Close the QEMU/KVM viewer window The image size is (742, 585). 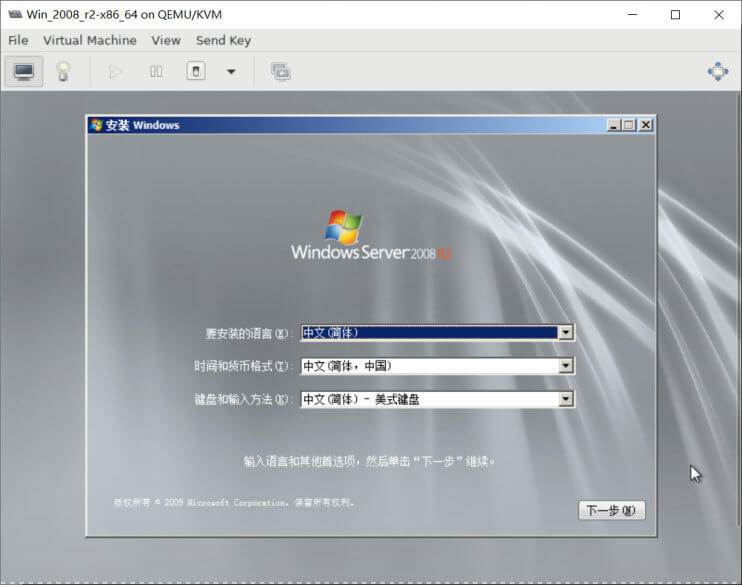[x=719, y=15]
